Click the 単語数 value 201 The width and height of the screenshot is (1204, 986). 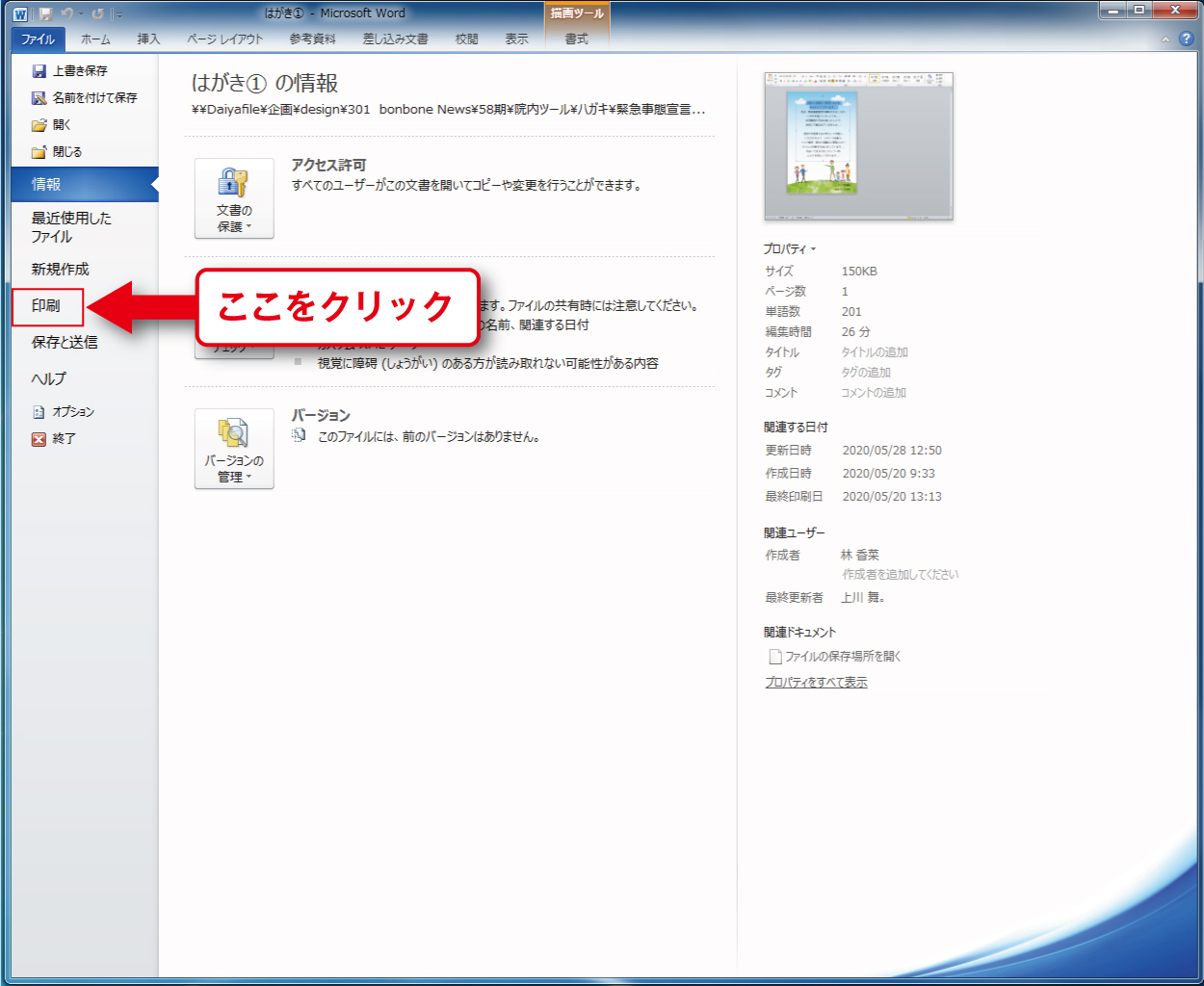click(x=851, y=312)
